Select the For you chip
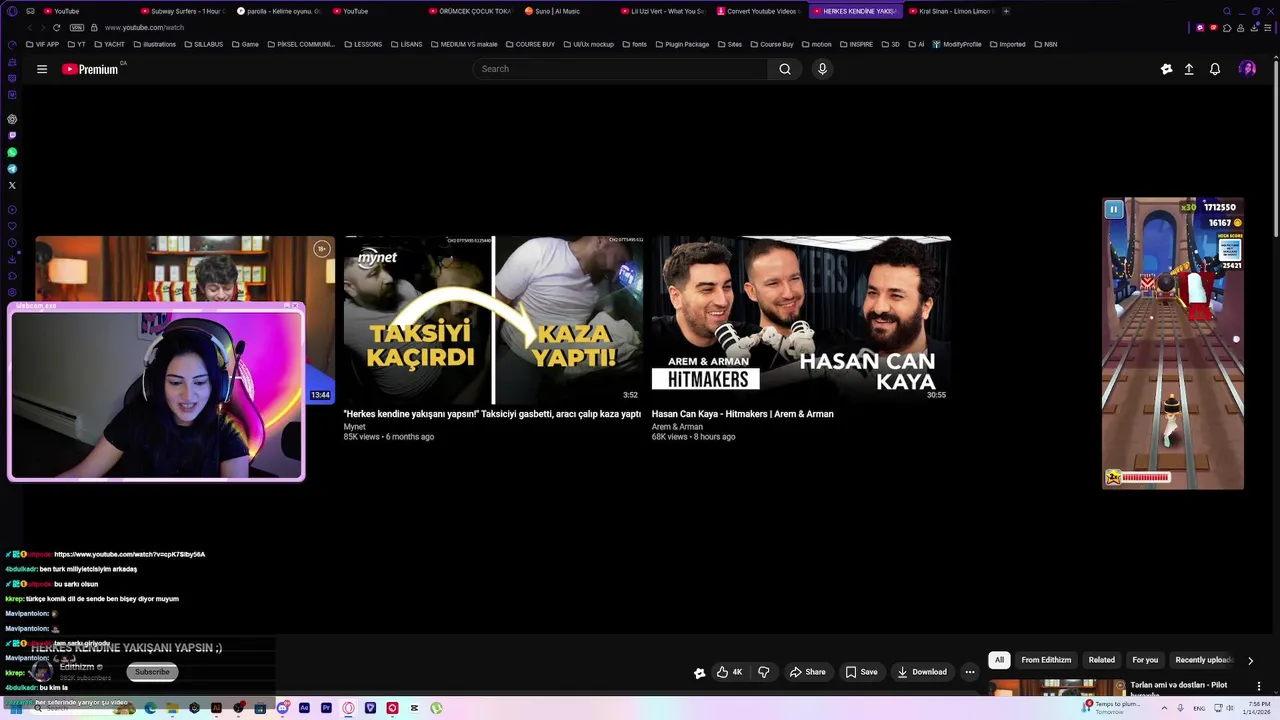Viewport: 1280px width, 720px height. pyautogui.click(x=1145, y=660)
